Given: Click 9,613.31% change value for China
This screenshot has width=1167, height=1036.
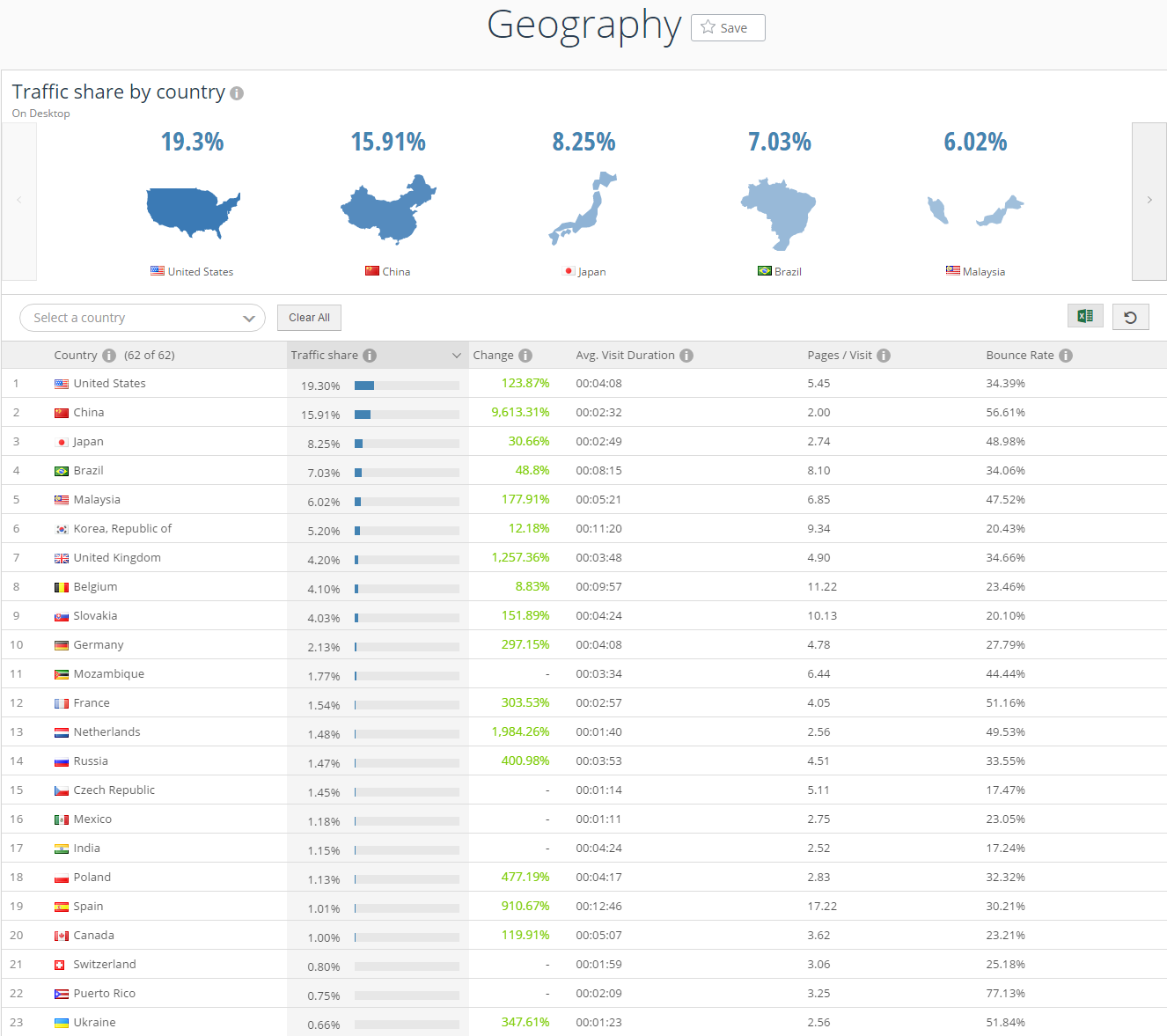Looking at the screenshot, I should pos(520,412).
